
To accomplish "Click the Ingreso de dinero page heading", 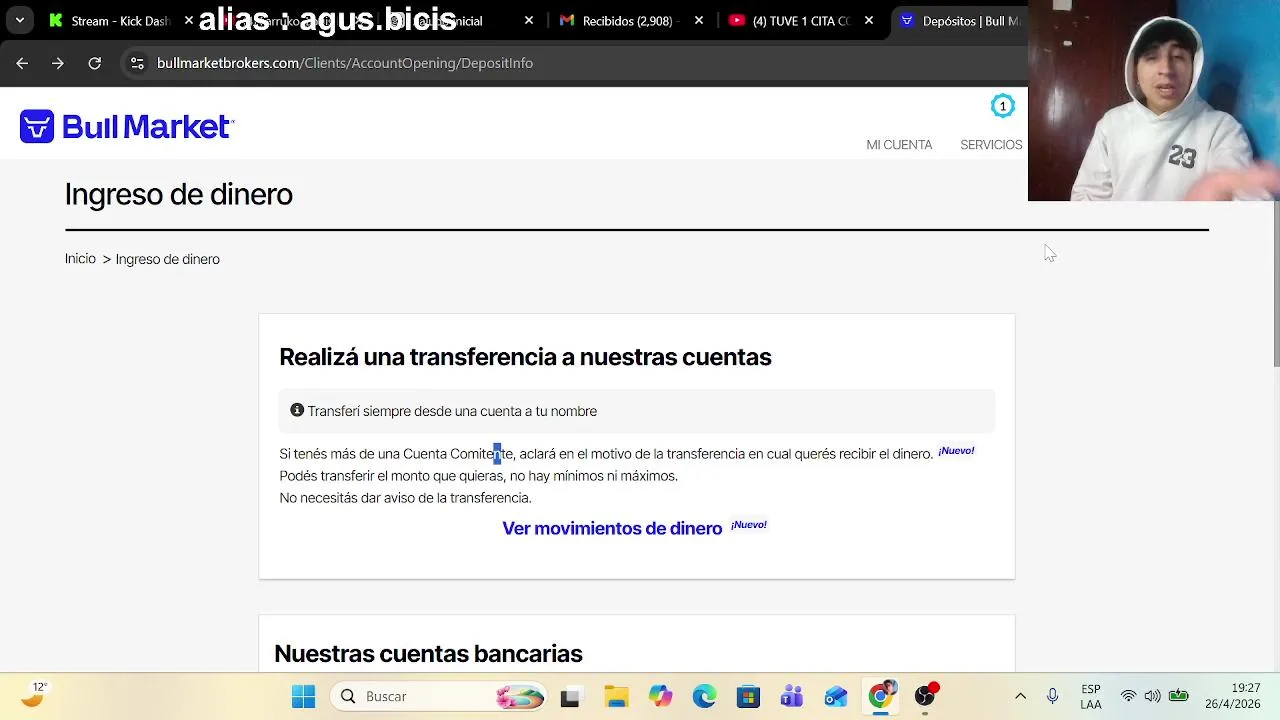I will click(179, 194).
